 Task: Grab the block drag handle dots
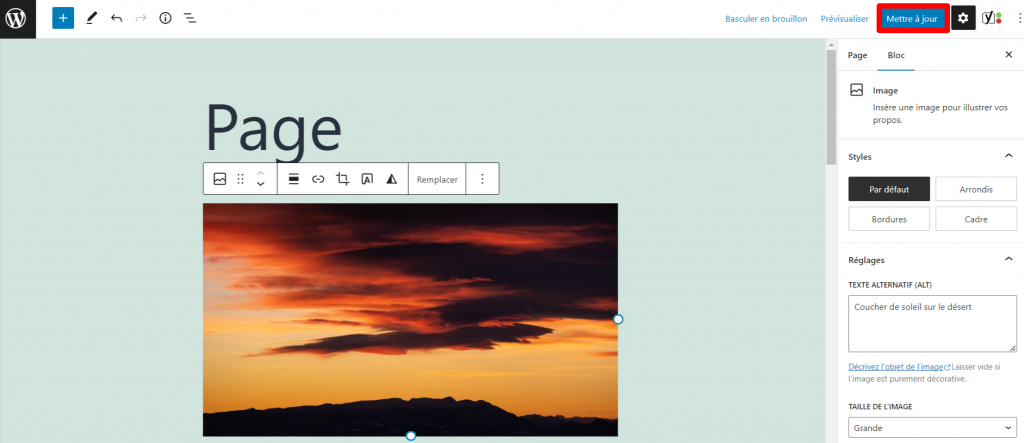pyautogui.click(x=240, y=179)
